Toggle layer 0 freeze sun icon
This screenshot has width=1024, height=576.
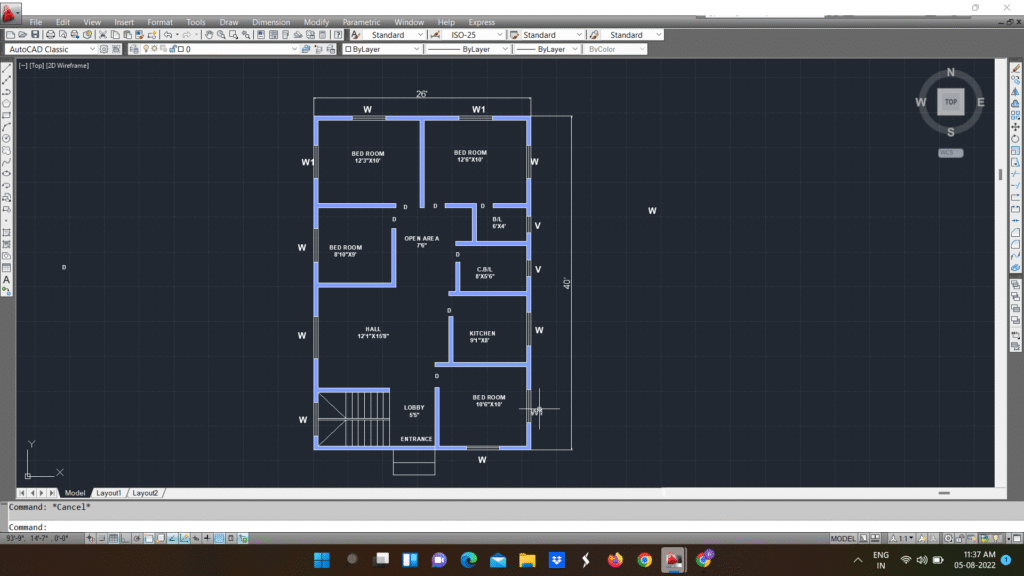155,49
